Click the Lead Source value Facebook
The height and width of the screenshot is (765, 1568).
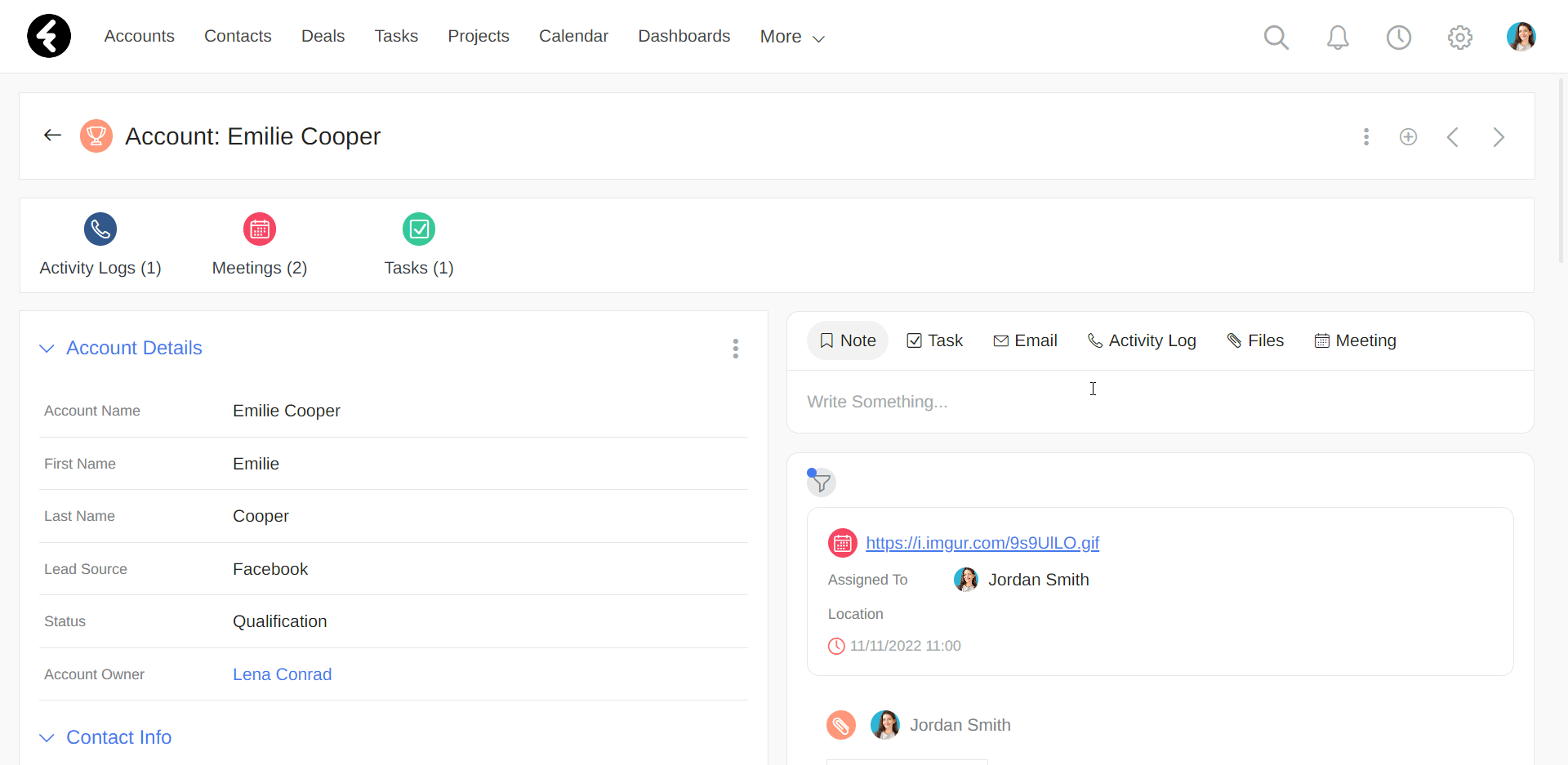270,569
